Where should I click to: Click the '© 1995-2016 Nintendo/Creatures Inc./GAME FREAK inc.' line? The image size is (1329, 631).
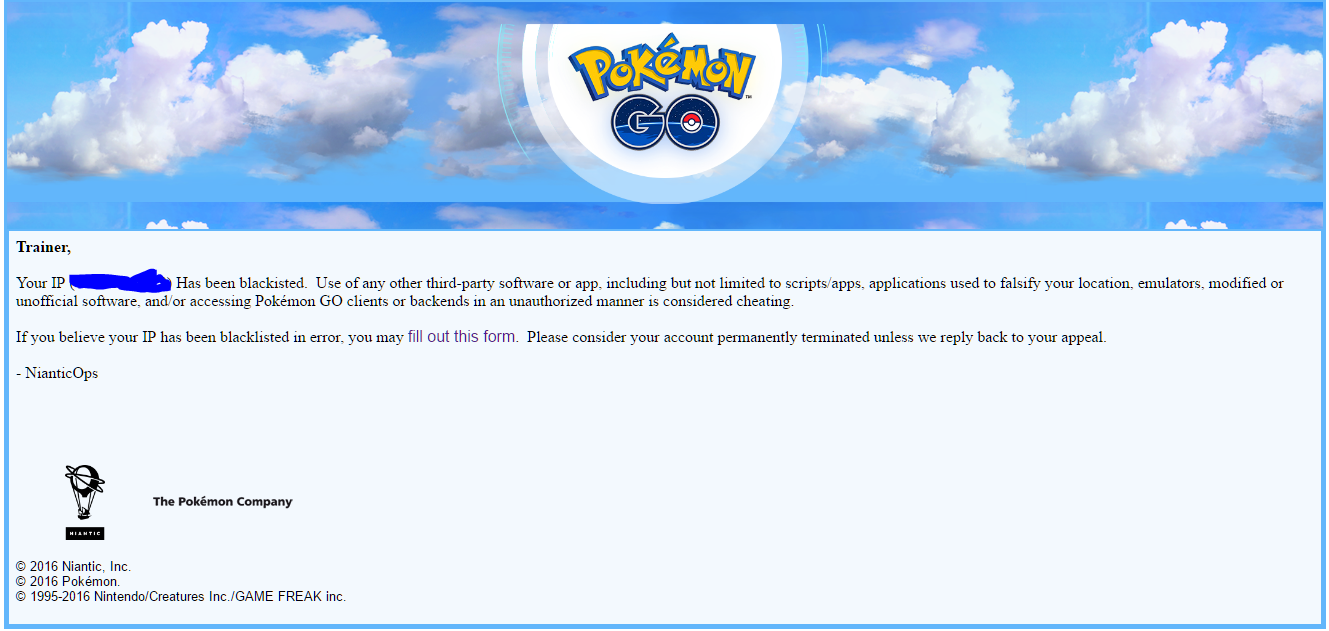pyautogui.click(x=181, y=596)
